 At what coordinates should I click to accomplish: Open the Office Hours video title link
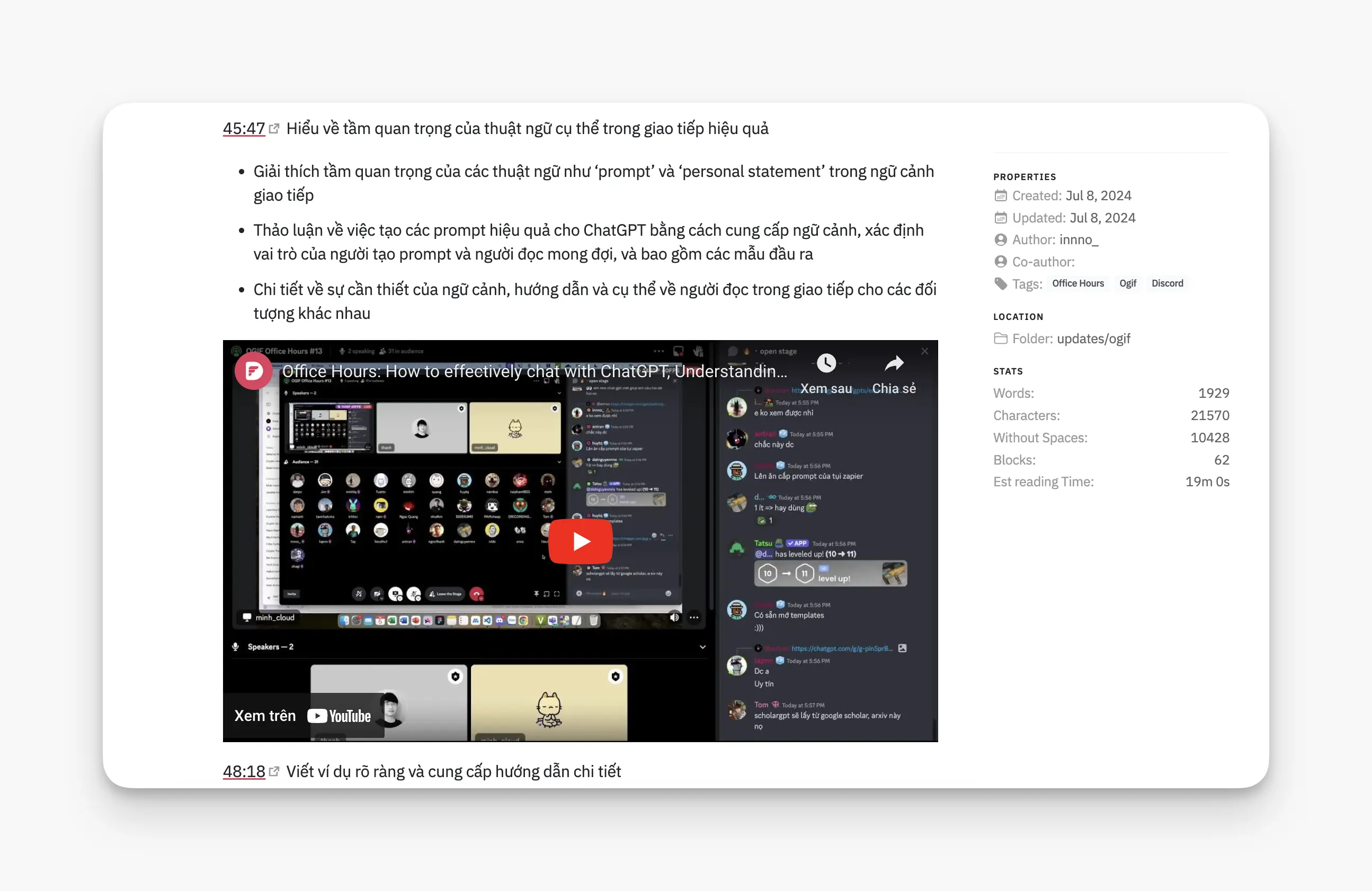[534, 371]
